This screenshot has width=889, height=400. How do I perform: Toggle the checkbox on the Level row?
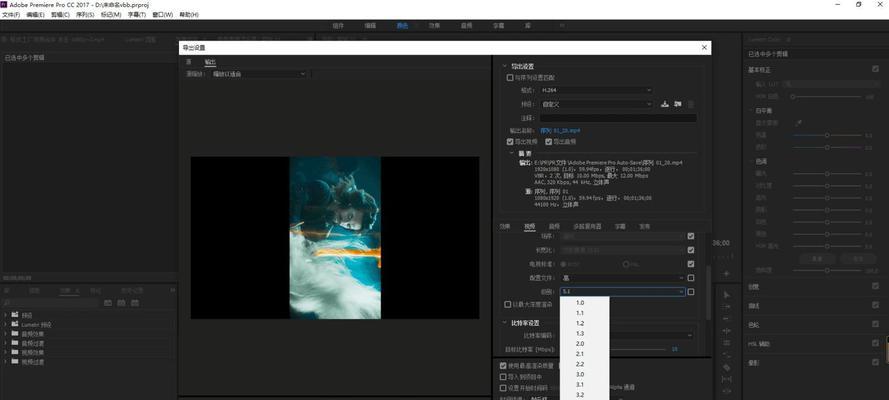point(691,292)
